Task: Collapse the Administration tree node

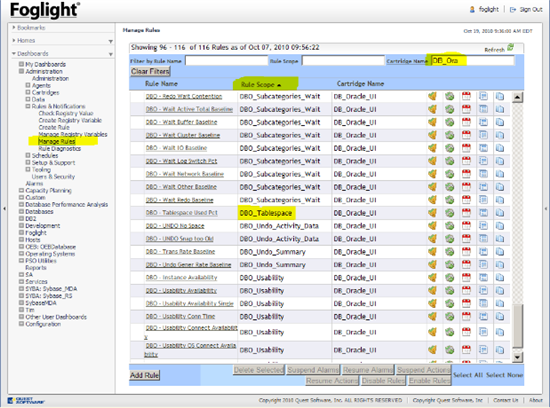Action: [21, 71]
